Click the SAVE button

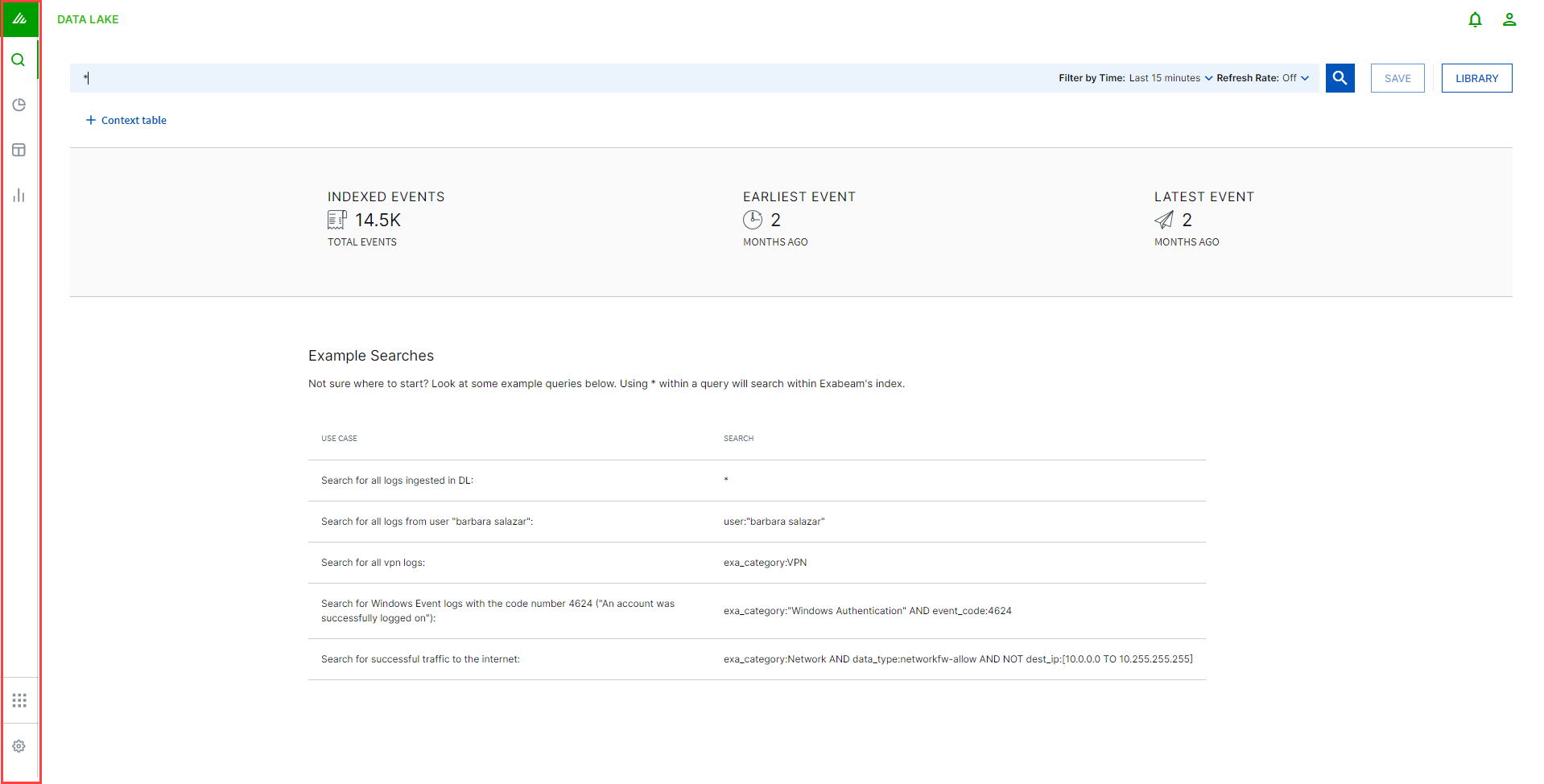pyautogui.click(x=1397, y=78)
